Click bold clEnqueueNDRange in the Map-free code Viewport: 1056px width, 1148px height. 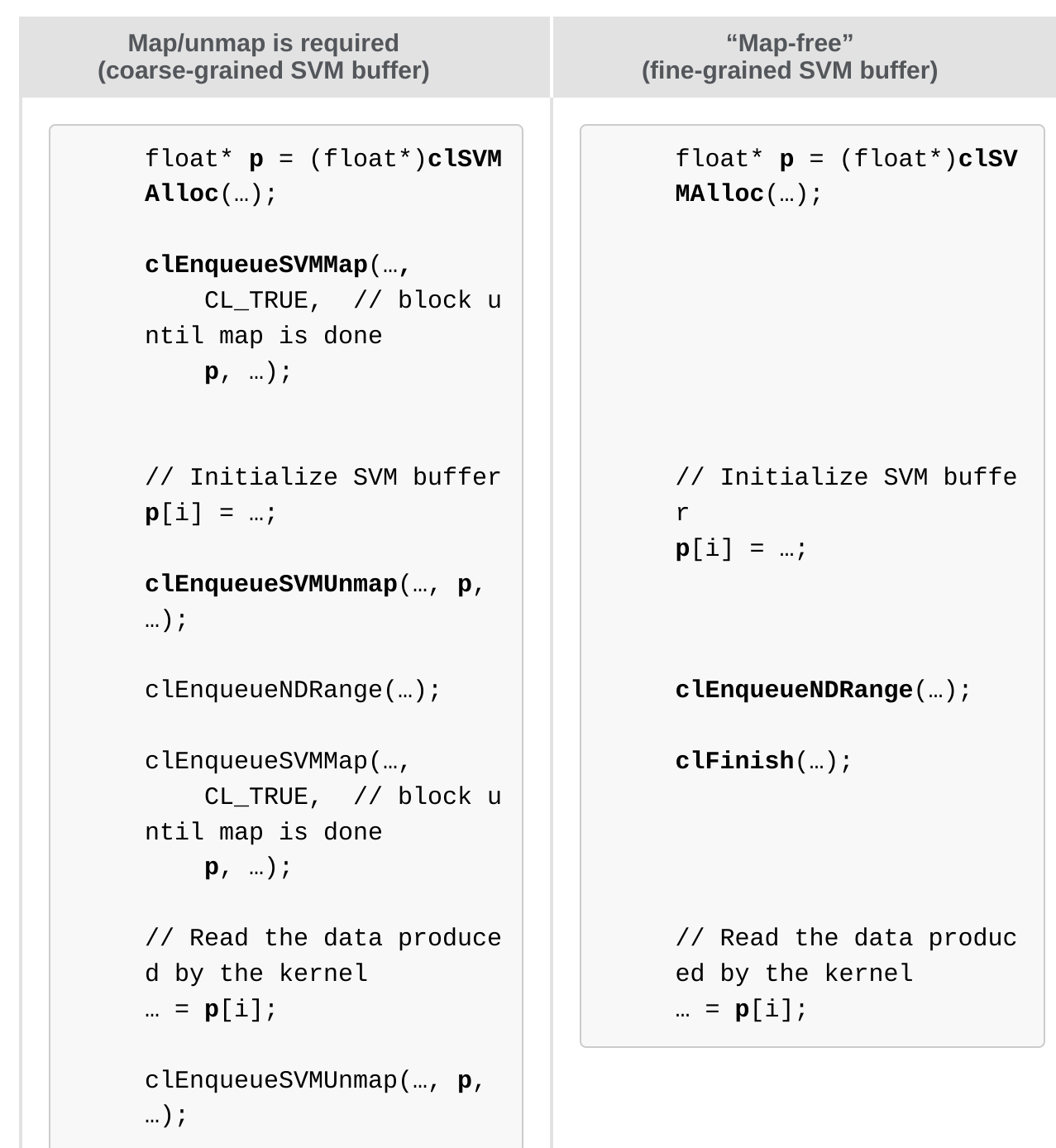[x=794, y=690]
